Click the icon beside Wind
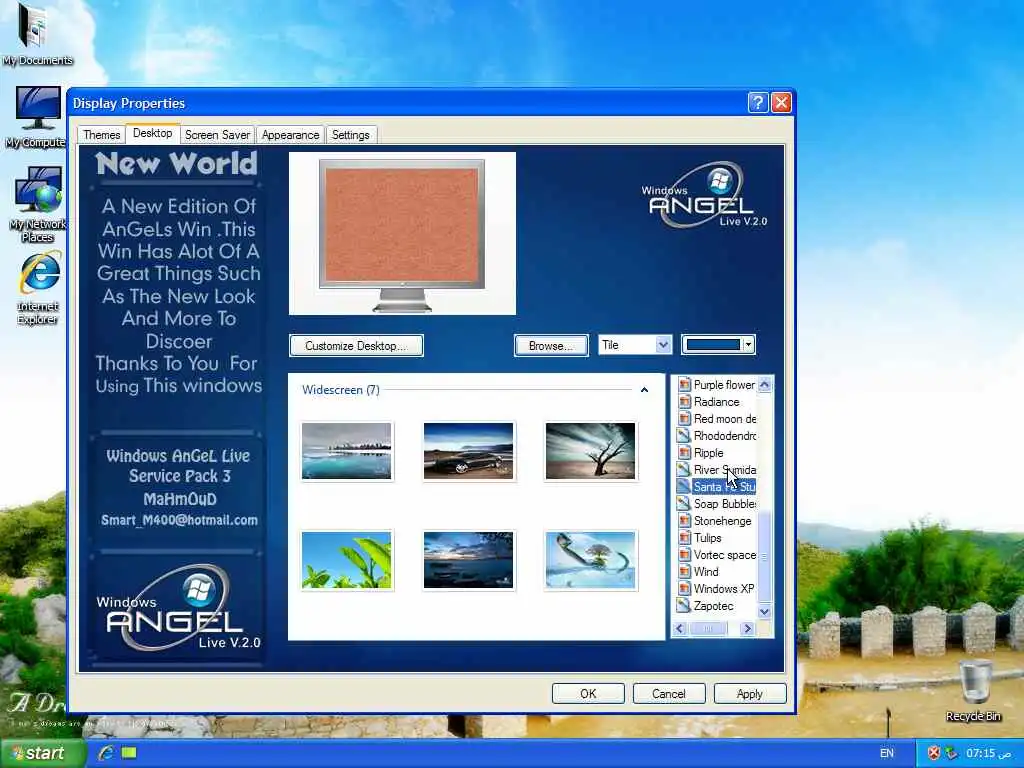The image size is (1024, 768). pyautogui.click(x=684, y=571)
